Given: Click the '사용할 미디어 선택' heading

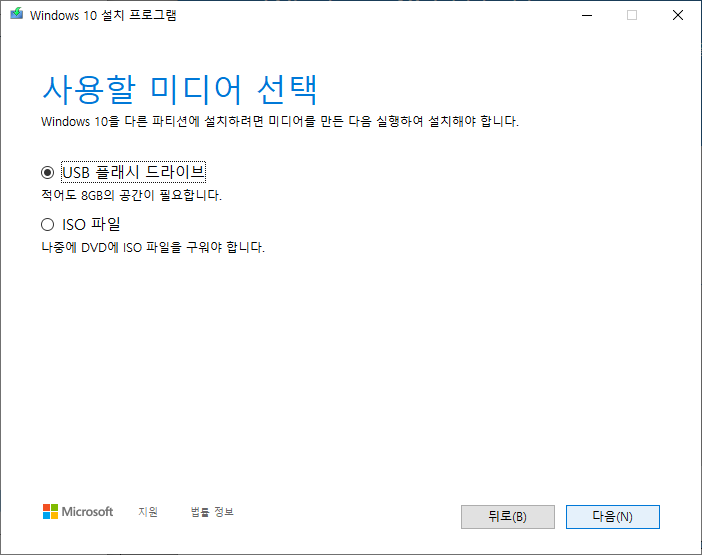Looking at the screenshot, I should (180, 90).
